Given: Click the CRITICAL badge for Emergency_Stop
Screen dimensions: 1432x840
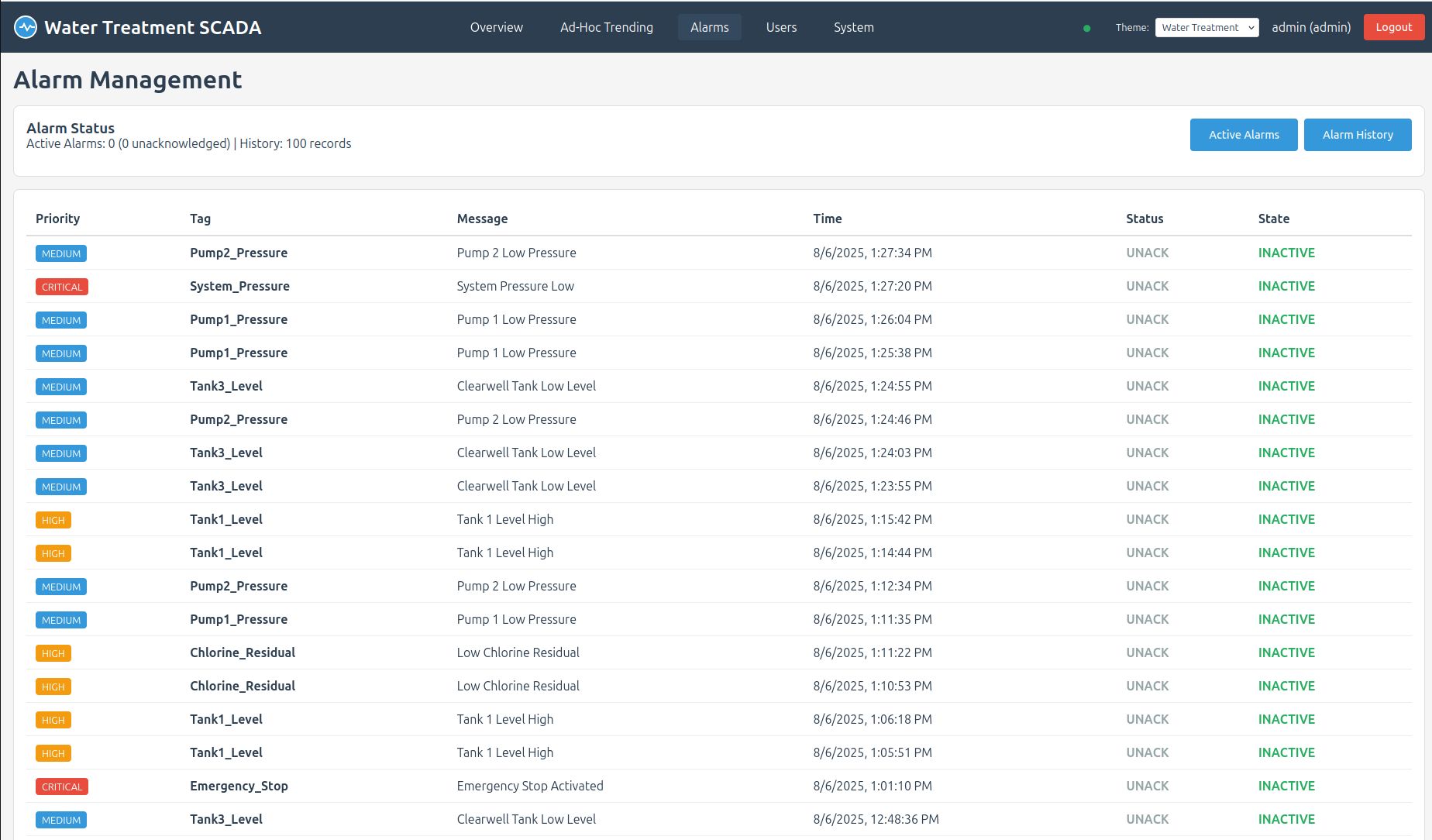Looking at the screenshot, I should point(62,787).
